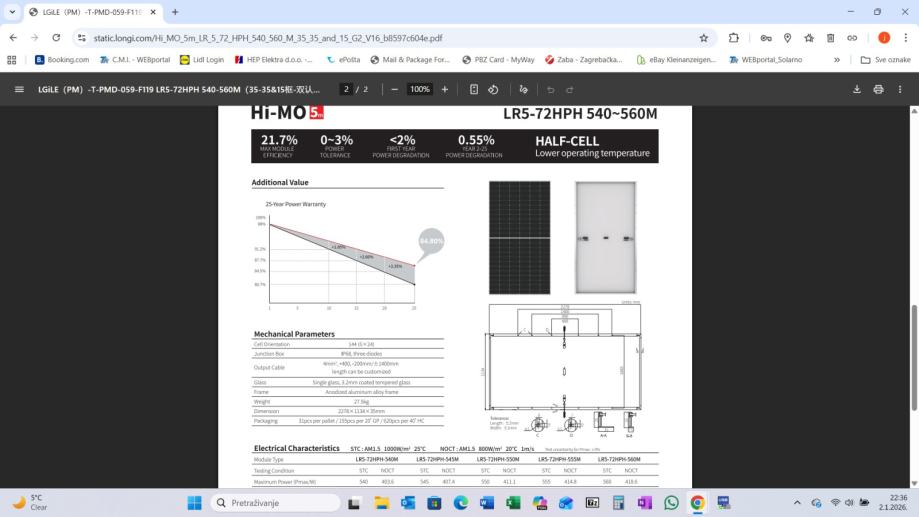This screenshot has width=919, height=517.
Task: Click the page number input field
Action: 346,89
